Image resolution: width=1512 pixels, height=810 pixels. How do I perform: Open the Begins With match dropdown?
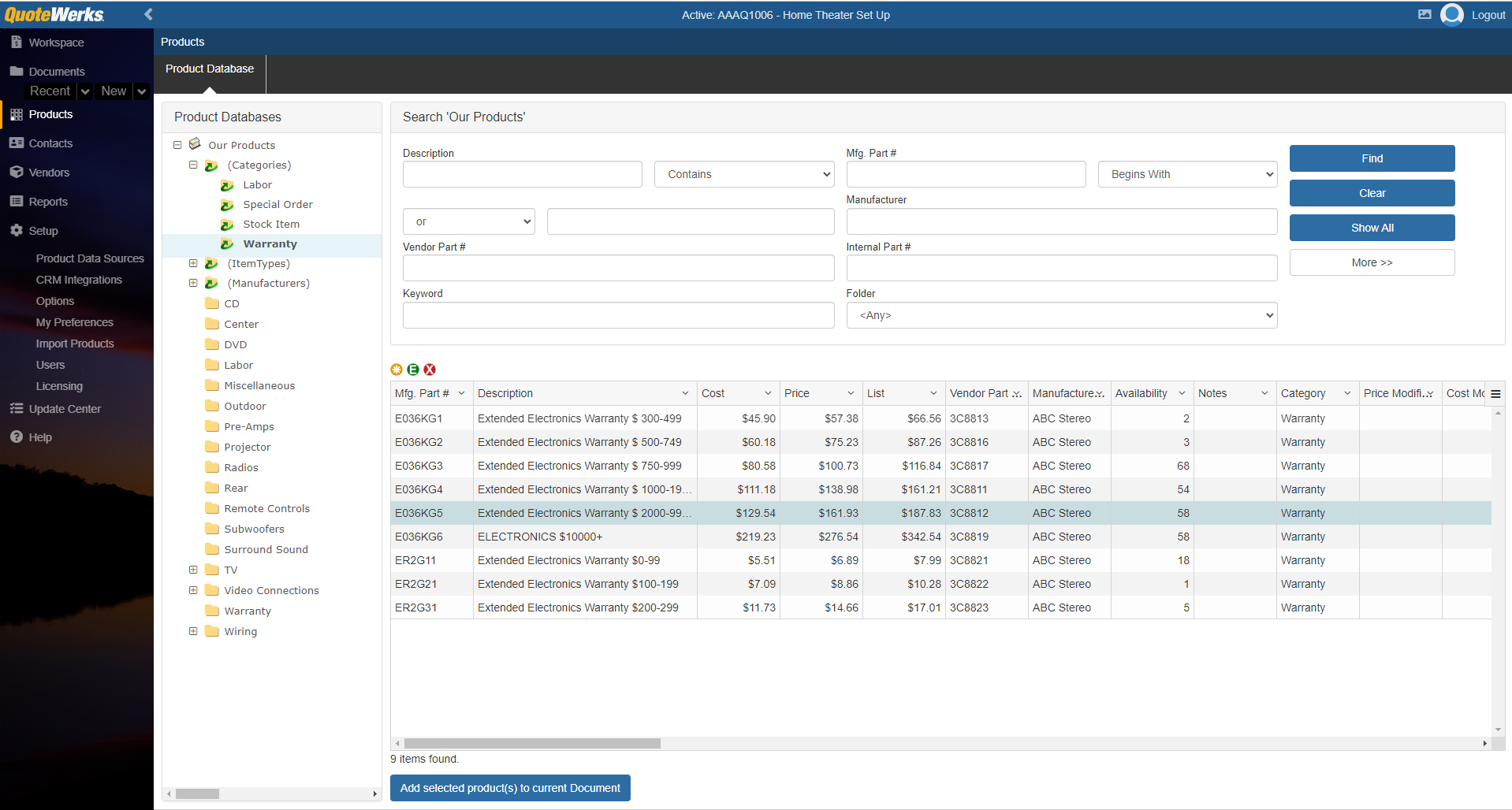[x=1187, y=174]
